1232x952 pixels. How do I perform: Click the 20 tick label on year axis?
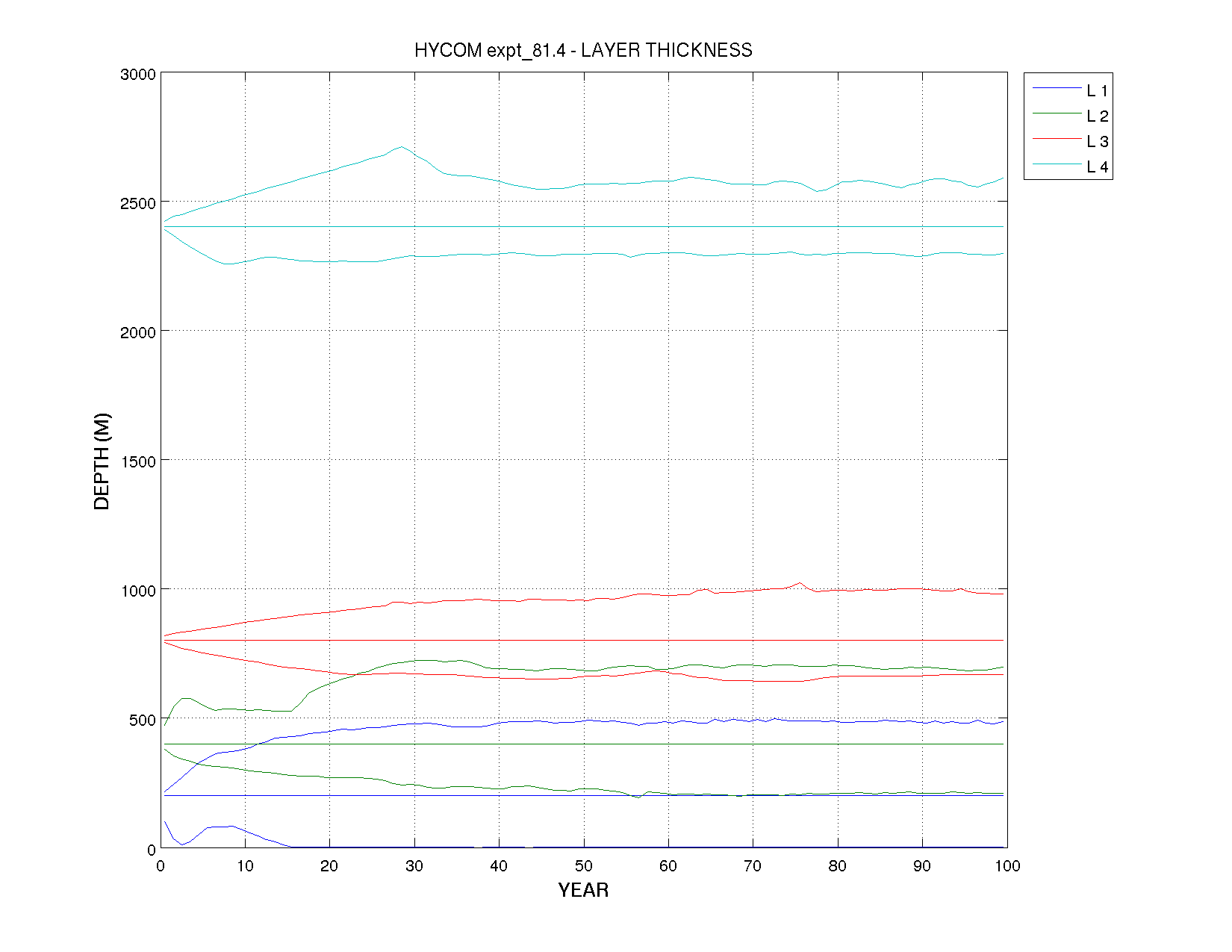(x=329, y=866)
